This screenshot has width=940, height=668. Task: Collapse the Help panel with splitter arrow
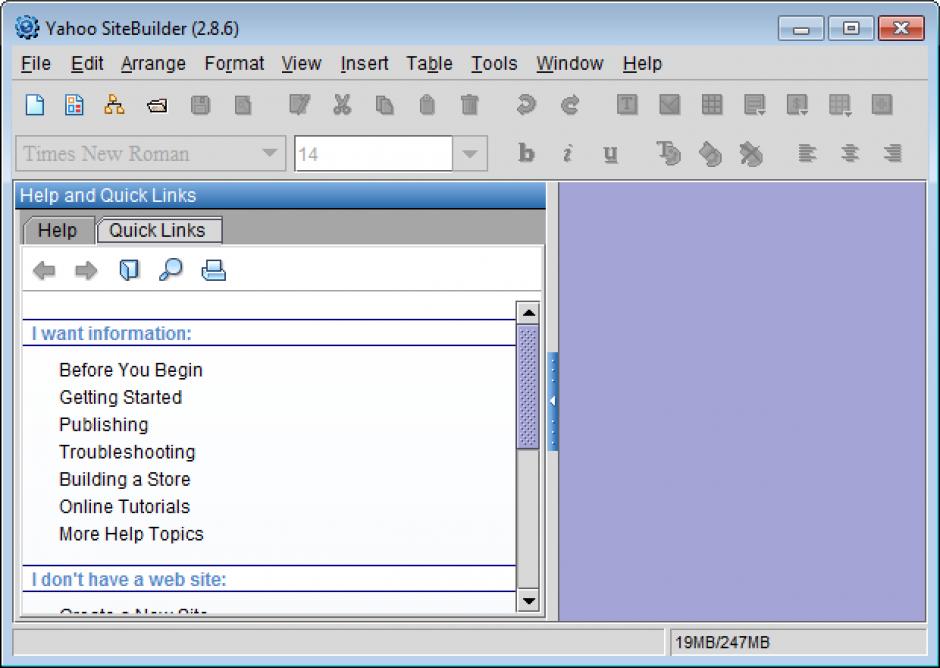553,401
